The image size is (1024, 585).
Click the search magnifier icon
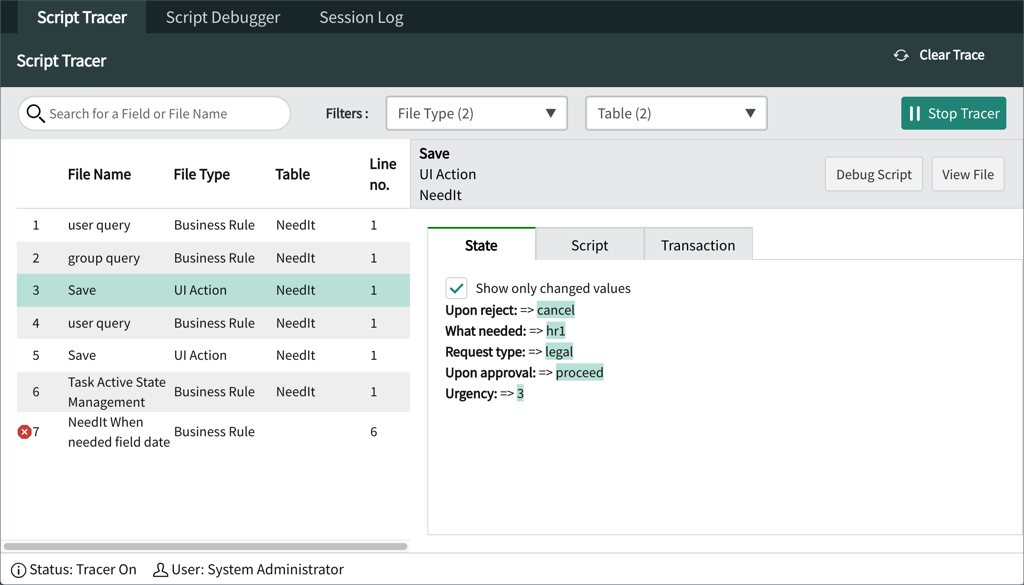click(36, 114)
